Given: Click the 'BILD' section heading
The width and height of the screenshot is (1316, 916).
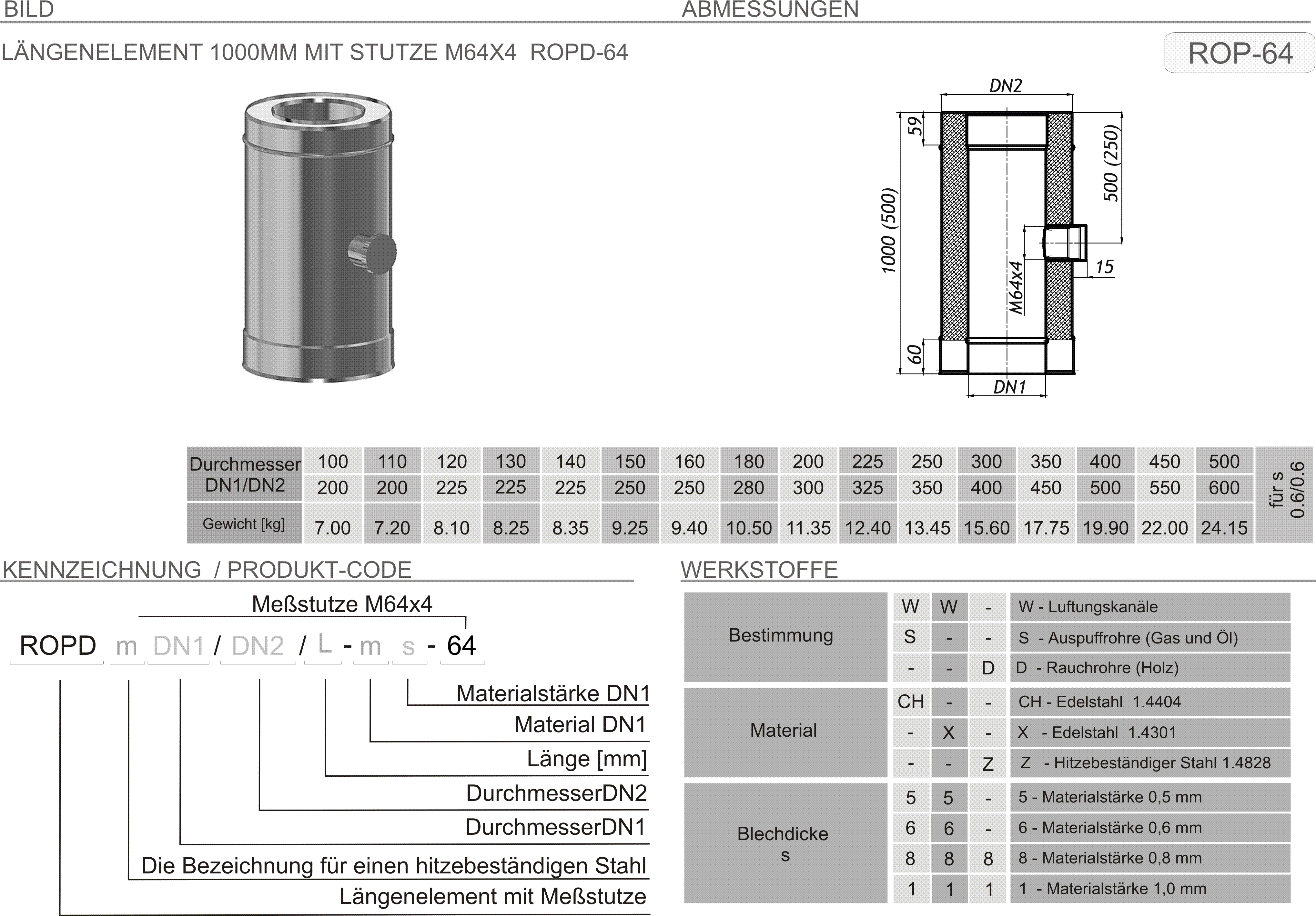Looking at the screenshot, I should pos(29,9).
